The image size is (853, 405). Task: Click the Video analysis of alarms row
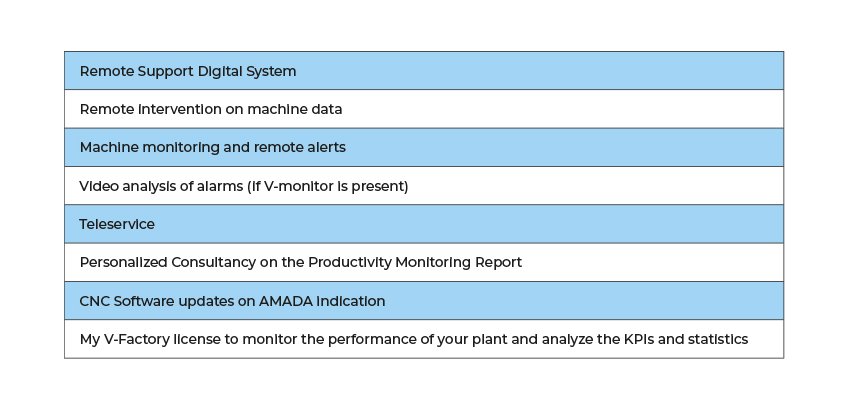coord(424,186)
